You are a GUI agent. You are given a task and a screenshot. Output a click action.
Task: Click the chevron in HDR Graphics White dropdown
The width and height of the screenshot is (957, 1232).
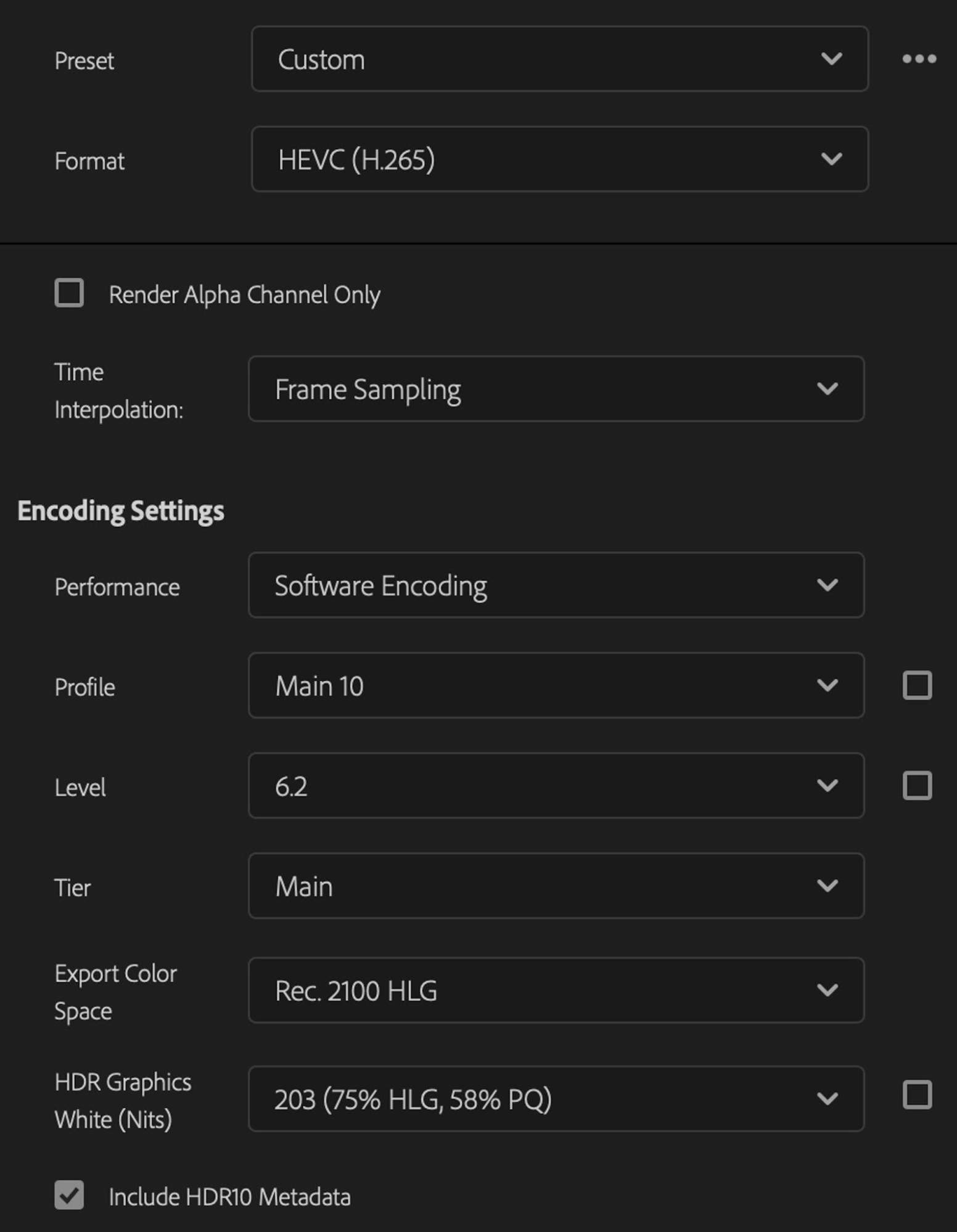pyautogui.click(x=827, y=1098)
